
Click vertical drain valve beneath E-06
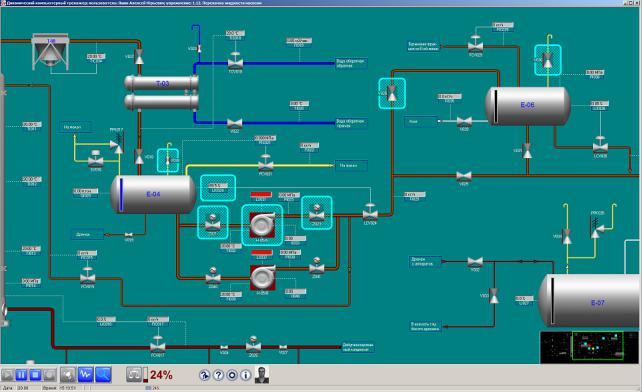(527, 151)
